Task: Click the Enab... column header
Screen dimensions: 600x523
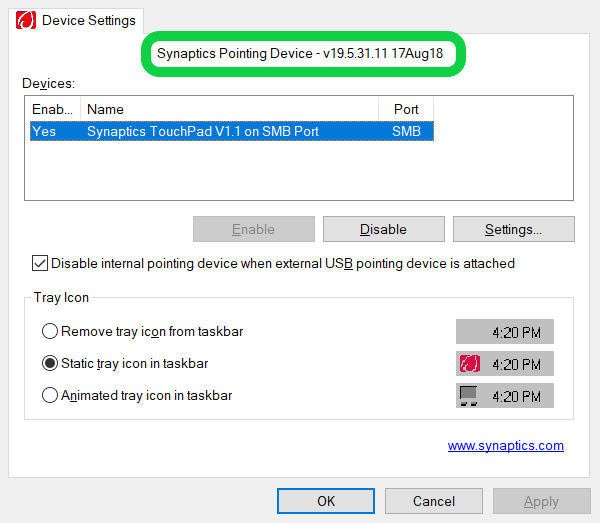Action: click(x=52, y=109)
